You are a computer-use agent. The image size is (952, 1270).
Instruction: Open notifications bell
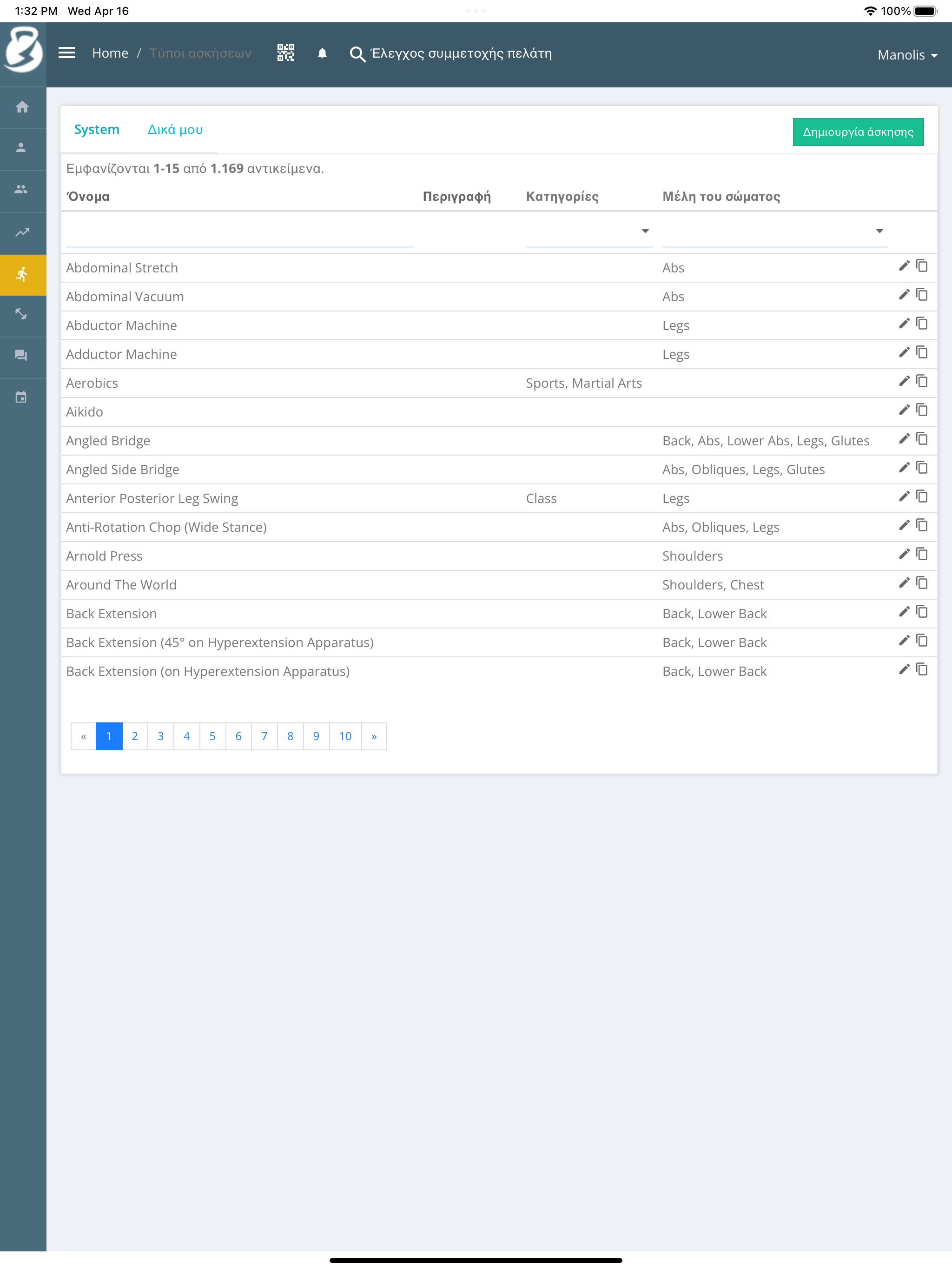pos(322,53)
